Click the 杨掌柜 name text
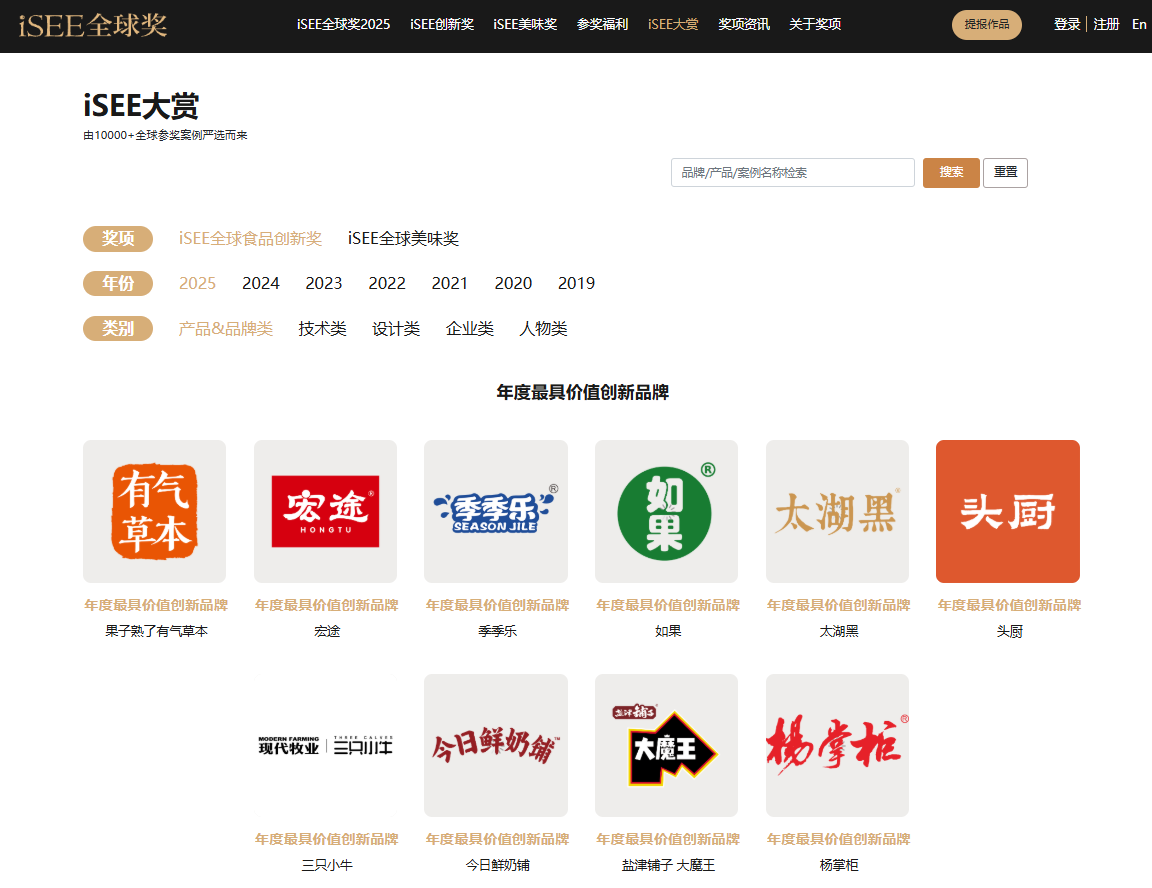The height and width of the screenshot is (888, 1152). (x=839, y=865)
